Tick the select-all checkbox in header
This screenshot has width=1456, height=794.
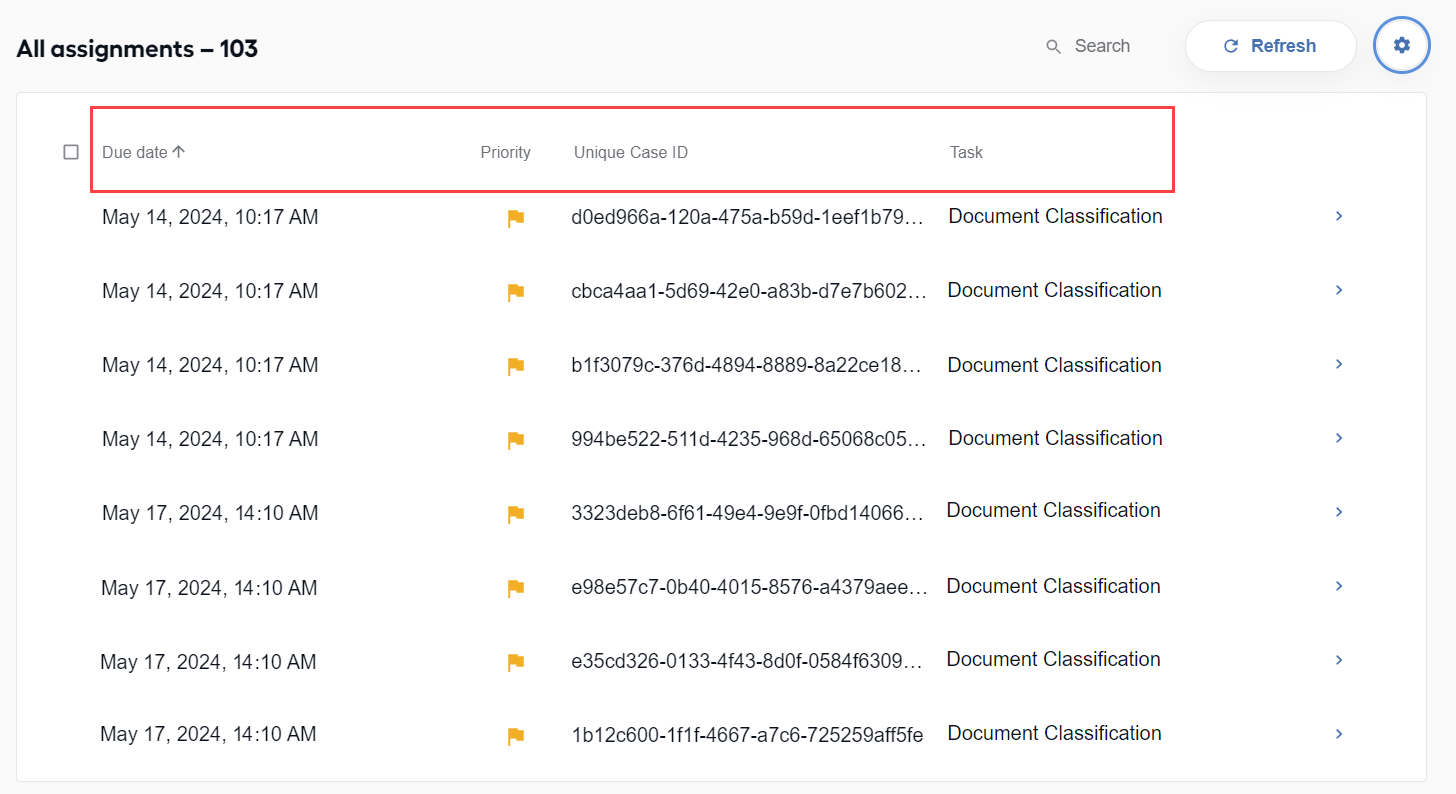click(x=71, y=152)
